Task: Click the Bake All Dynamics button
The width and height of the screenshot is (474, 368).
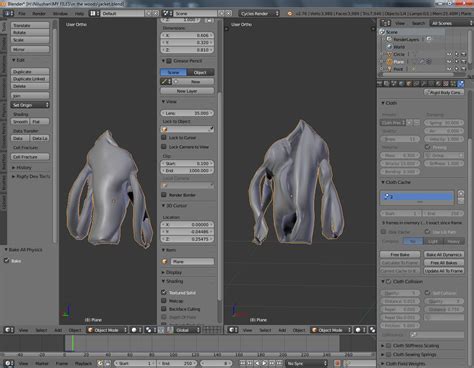Action: coord(444,254)
